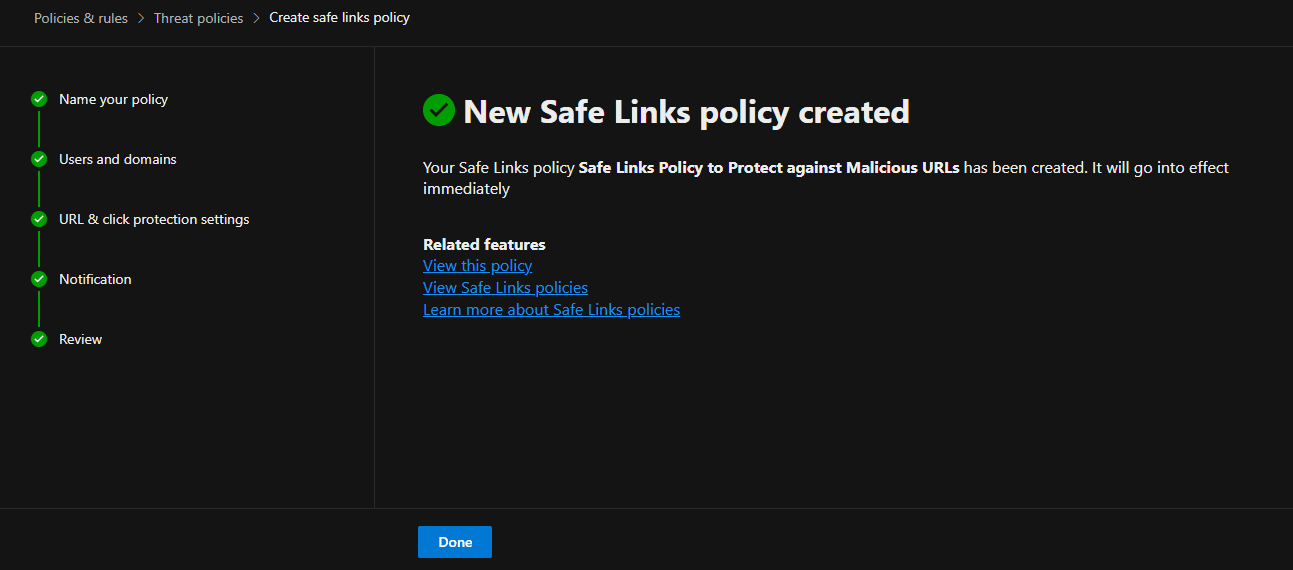
Task: Click green checkmark beside Users and domains
Action: [x=39, y=159]
